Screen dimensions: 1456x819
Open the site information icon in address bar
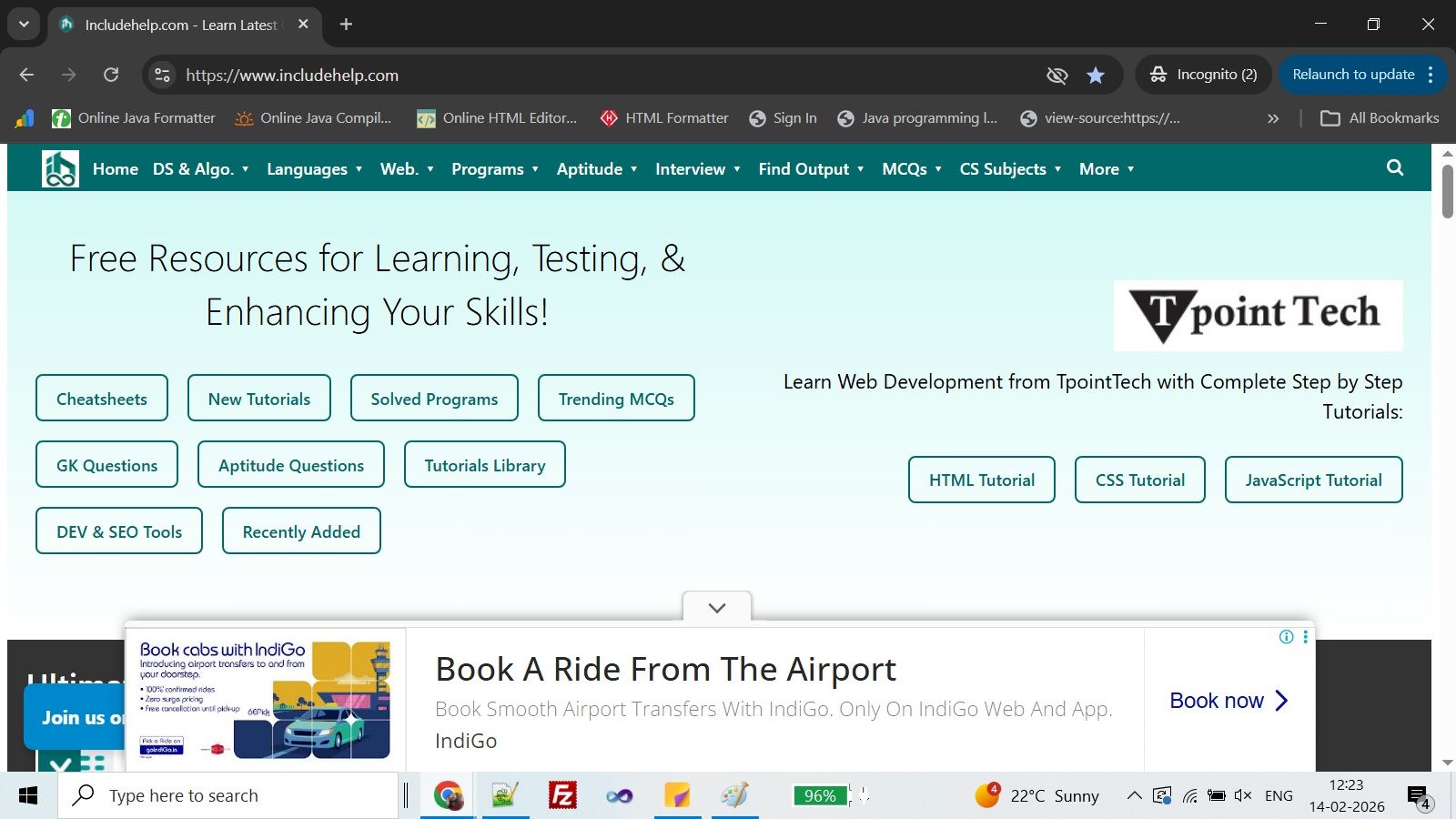(162, 76)
